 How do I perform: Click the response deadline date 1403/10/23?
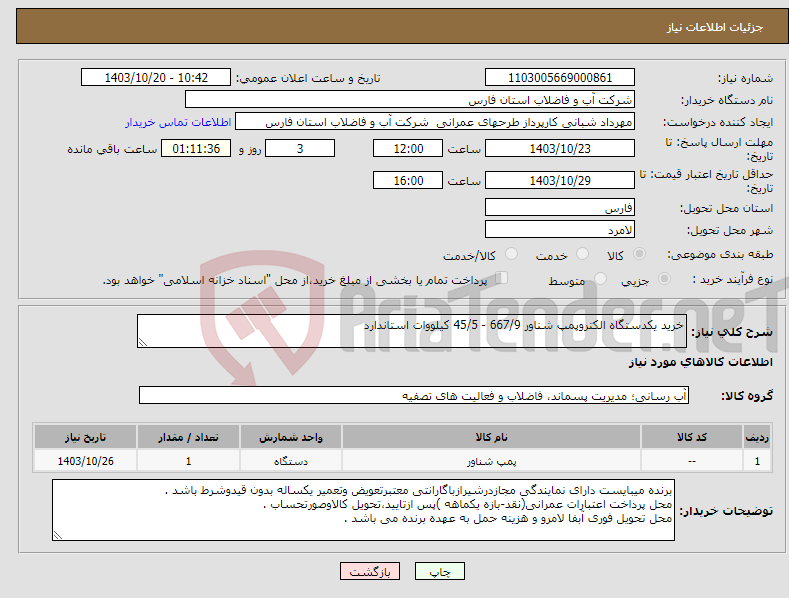pos(560,148)
